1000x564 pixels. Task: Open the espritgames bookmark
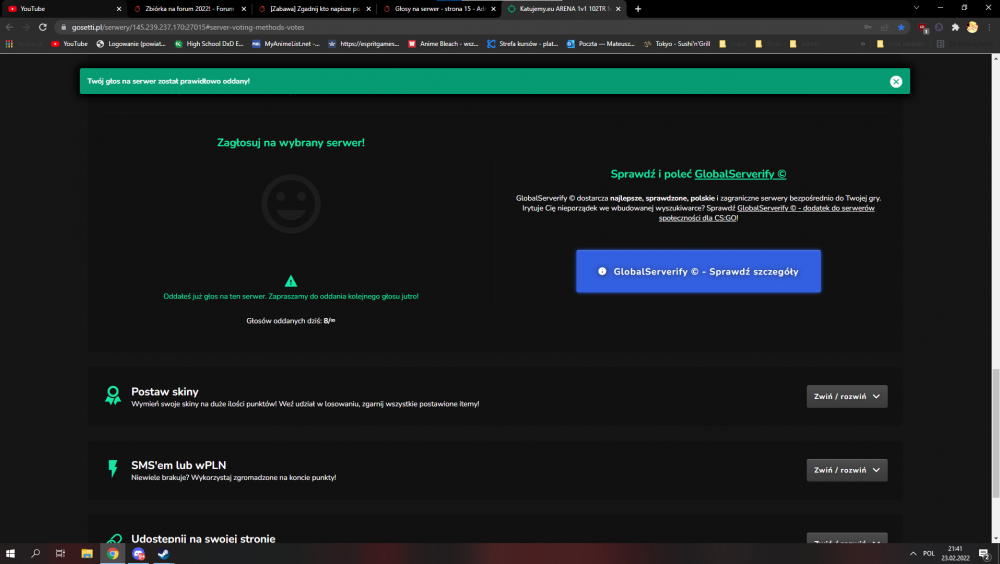pyautogui.click(x=363, y=43)
